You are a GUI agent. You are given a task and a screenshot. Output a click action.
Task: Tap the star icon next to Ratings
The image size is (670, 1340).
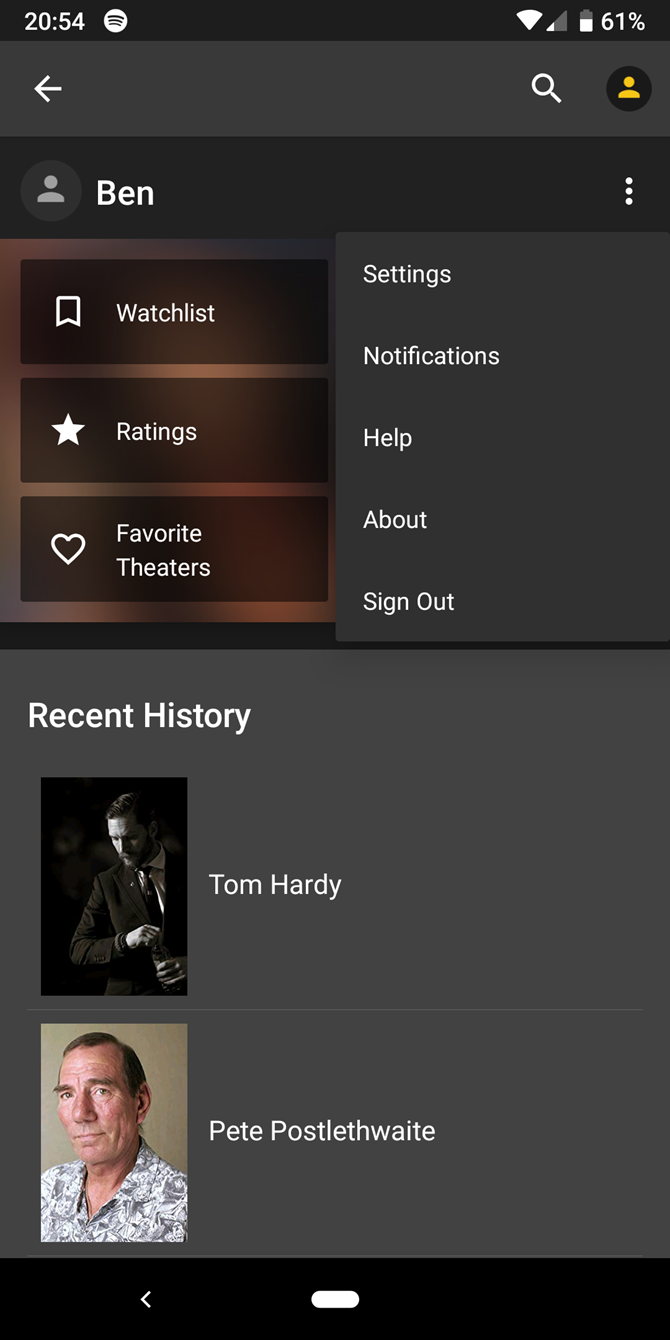tap(67, 430)
